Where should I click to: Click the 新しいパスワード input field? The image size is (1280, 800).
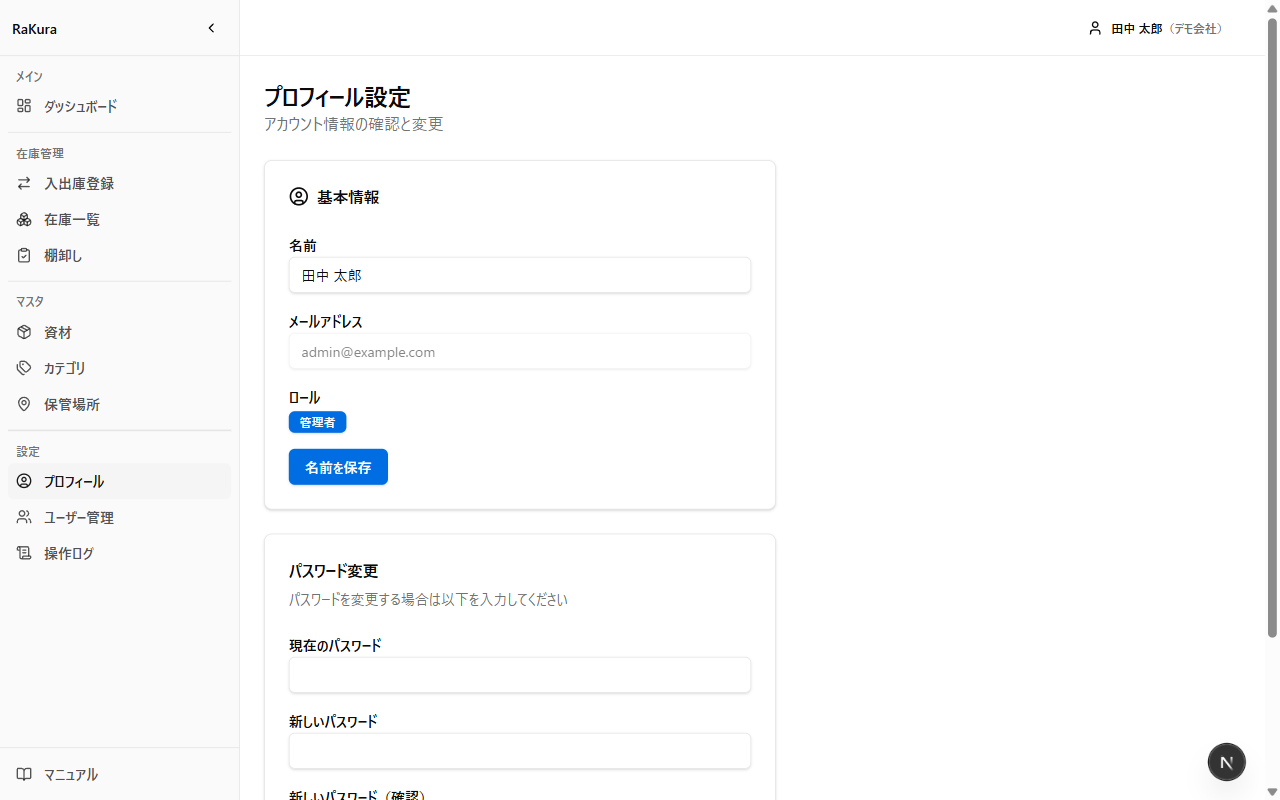click(520, 751)
